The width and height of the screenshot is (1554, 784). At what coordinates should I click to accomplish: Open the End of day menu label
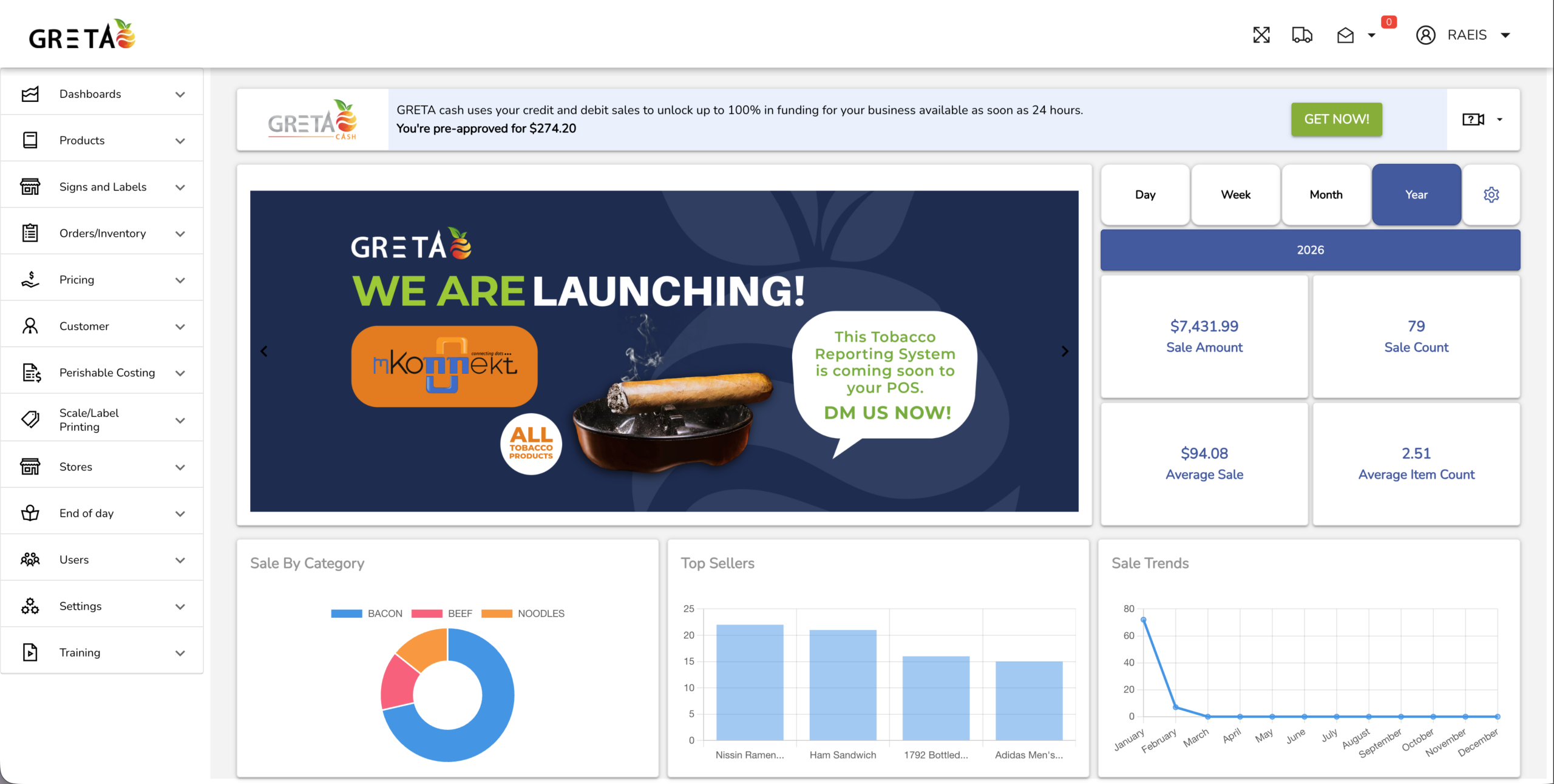tap(87, 513)
